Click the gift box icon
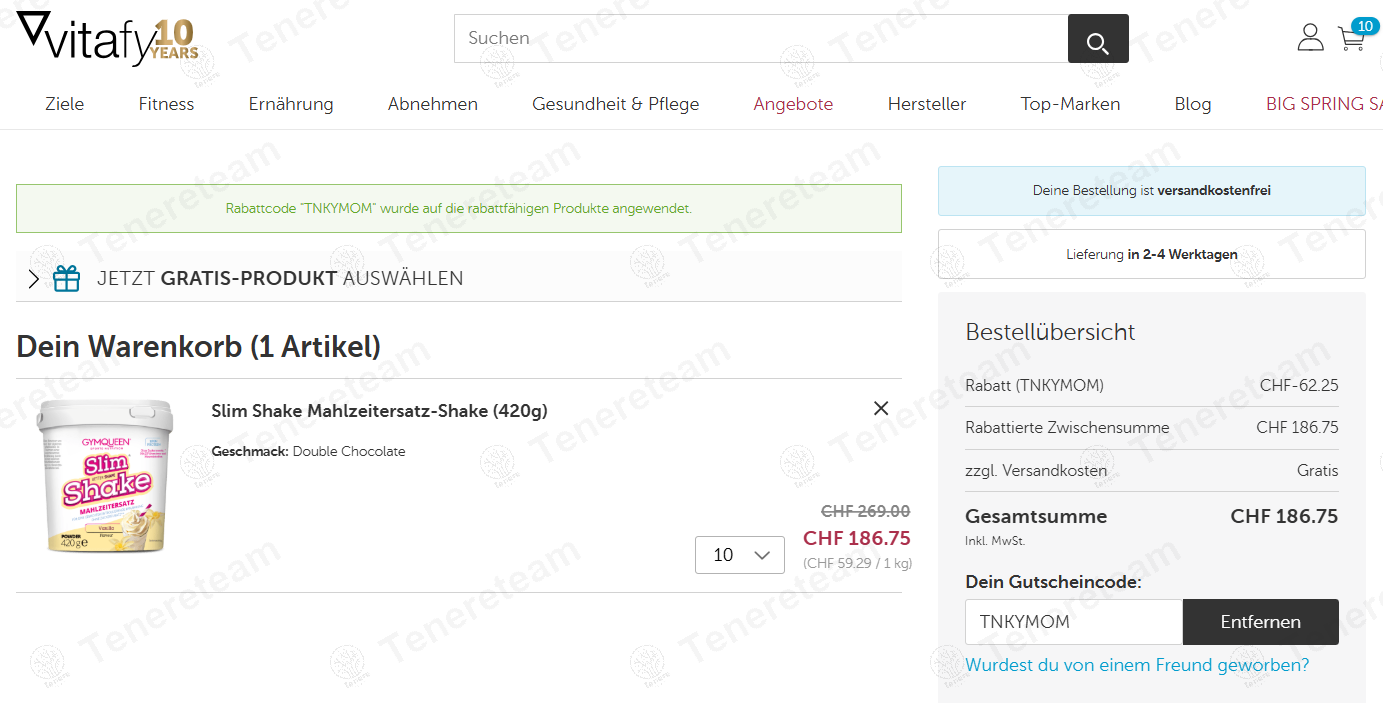1383x703 pixels. click(x=67, y=278)
